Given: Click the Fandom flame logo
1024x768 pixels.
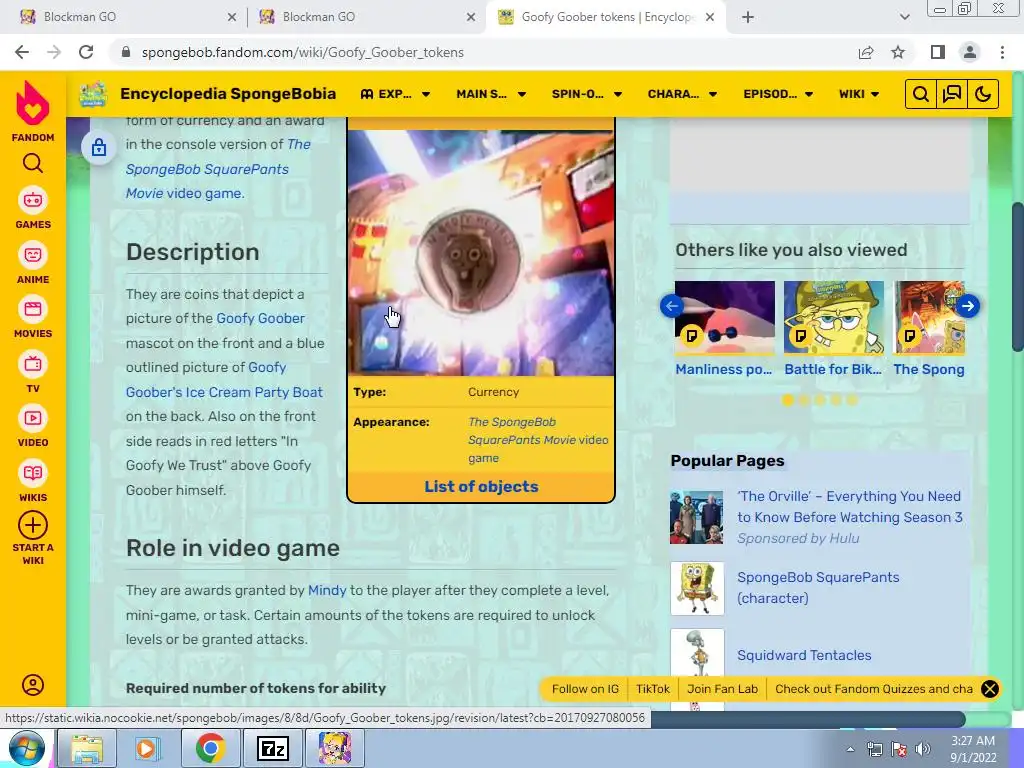Looking at the screenshot, I should click(x=33, y=103).
